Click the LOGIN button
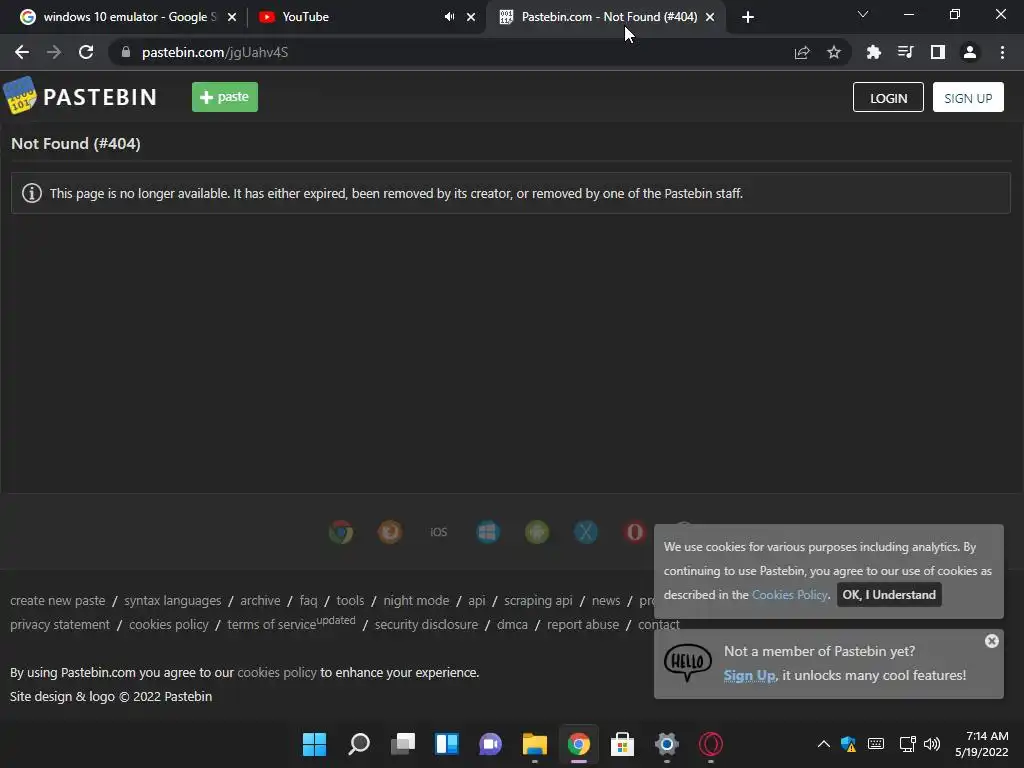Image resolution: width=1024 pixels, height=768 pixels. (x=888, y=97)
